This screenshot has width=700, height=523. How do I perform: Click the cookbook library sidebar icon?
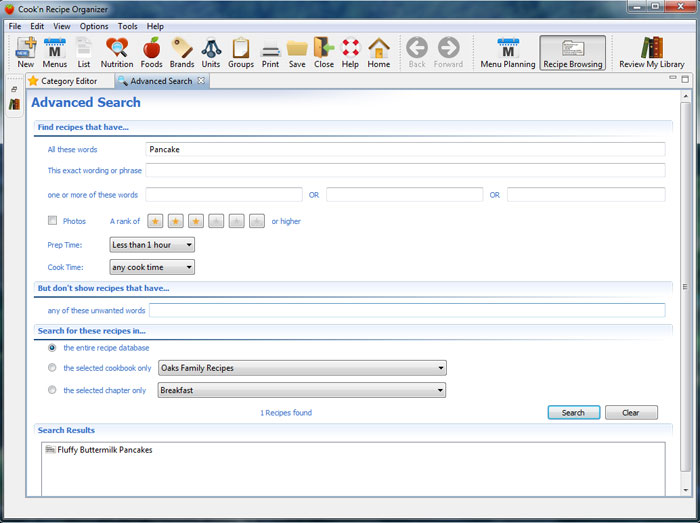pos(14,104)
